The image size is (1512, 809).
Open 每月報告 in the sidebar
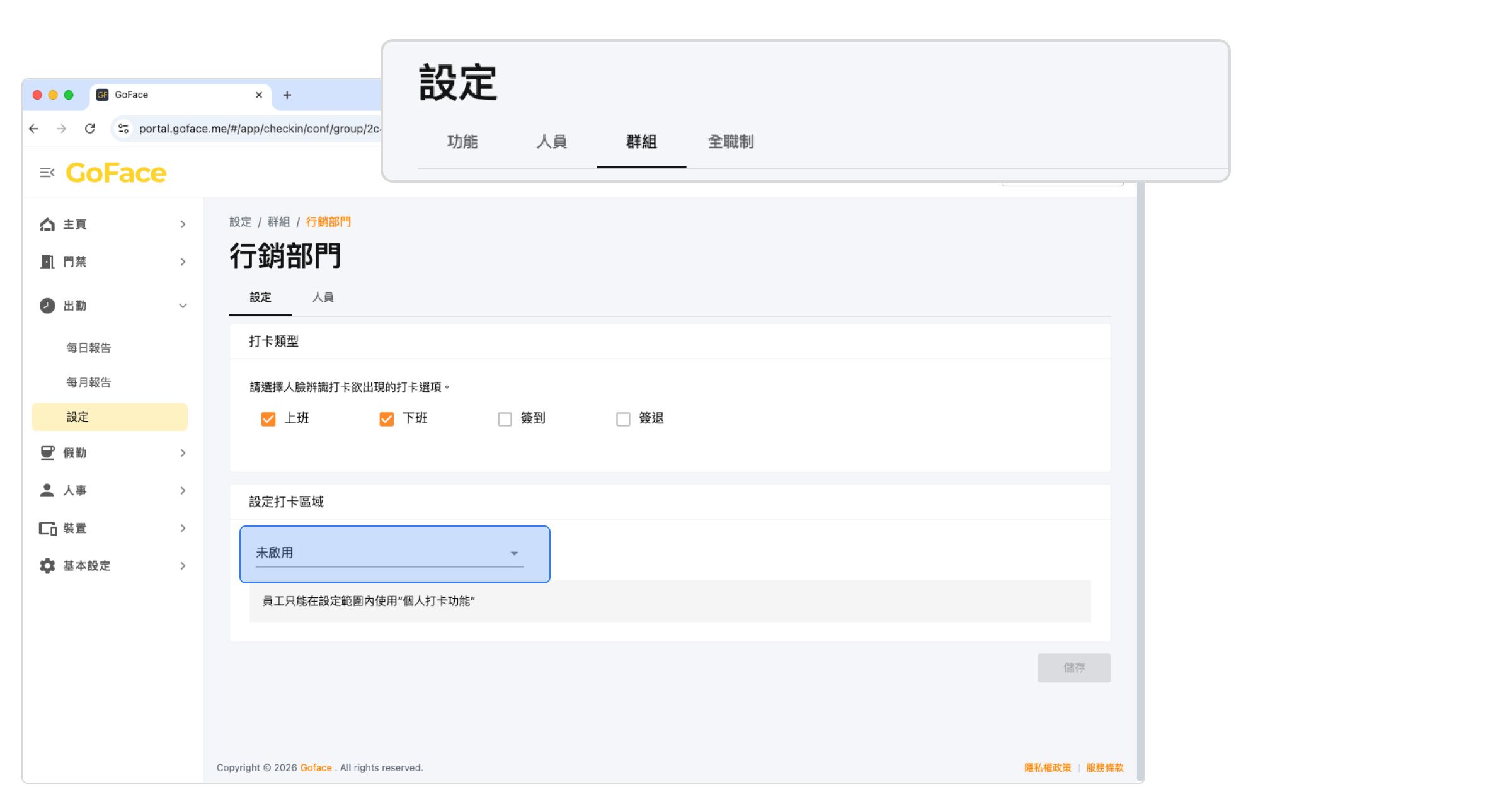click(89, 382)
